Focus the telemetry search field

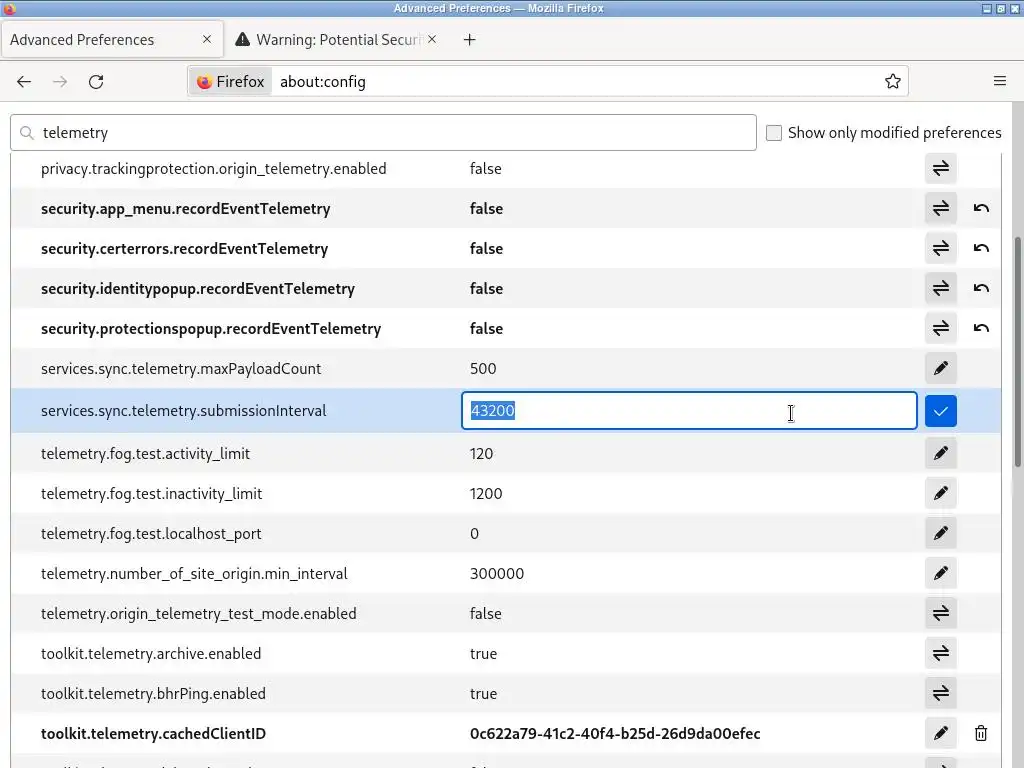click(x=383, y=133)
